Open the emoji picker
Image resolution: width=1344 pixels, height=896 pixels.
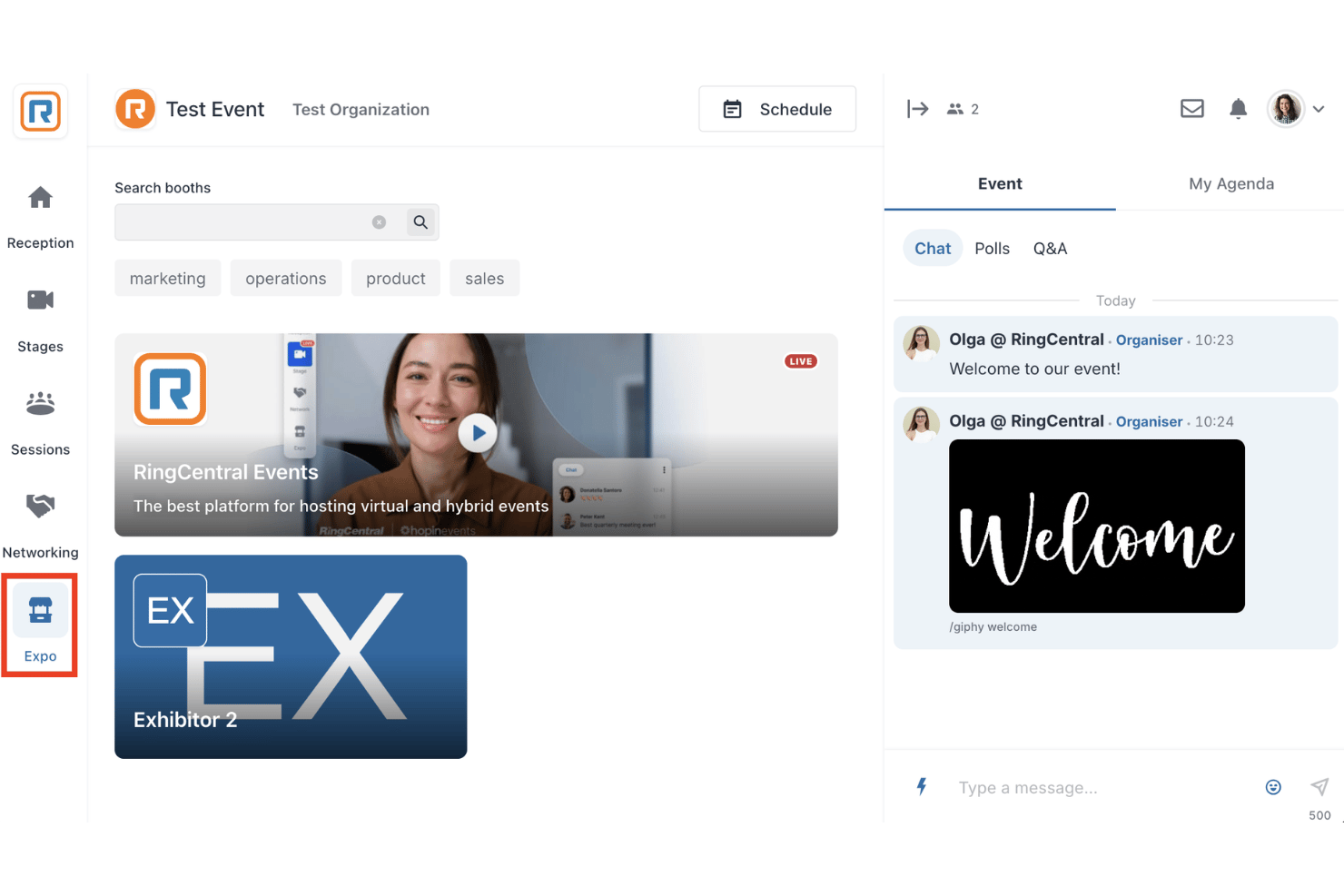pyautogui.click(x=1273, y=787)
